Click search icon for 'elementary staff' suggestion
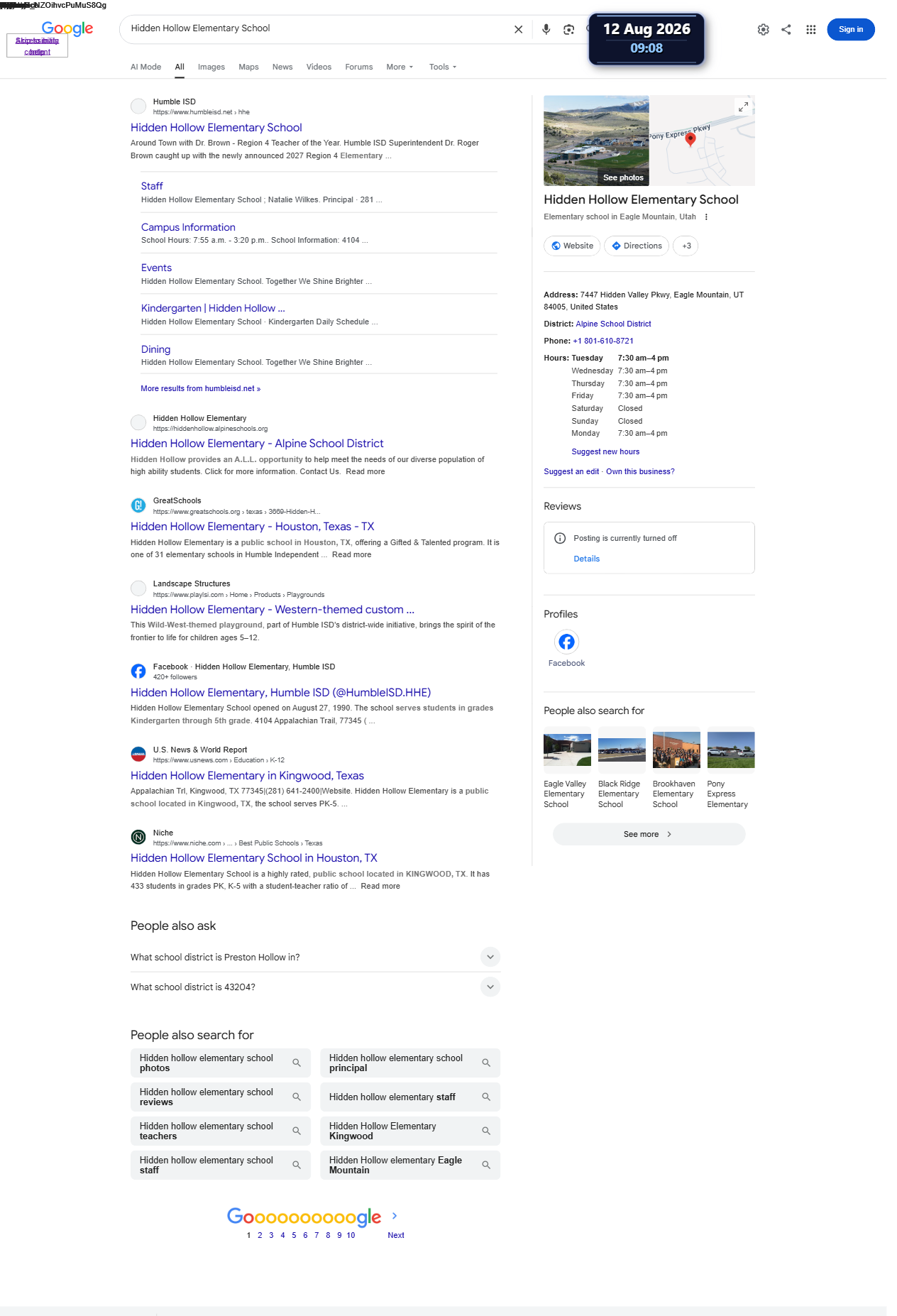 [486, 1097]
